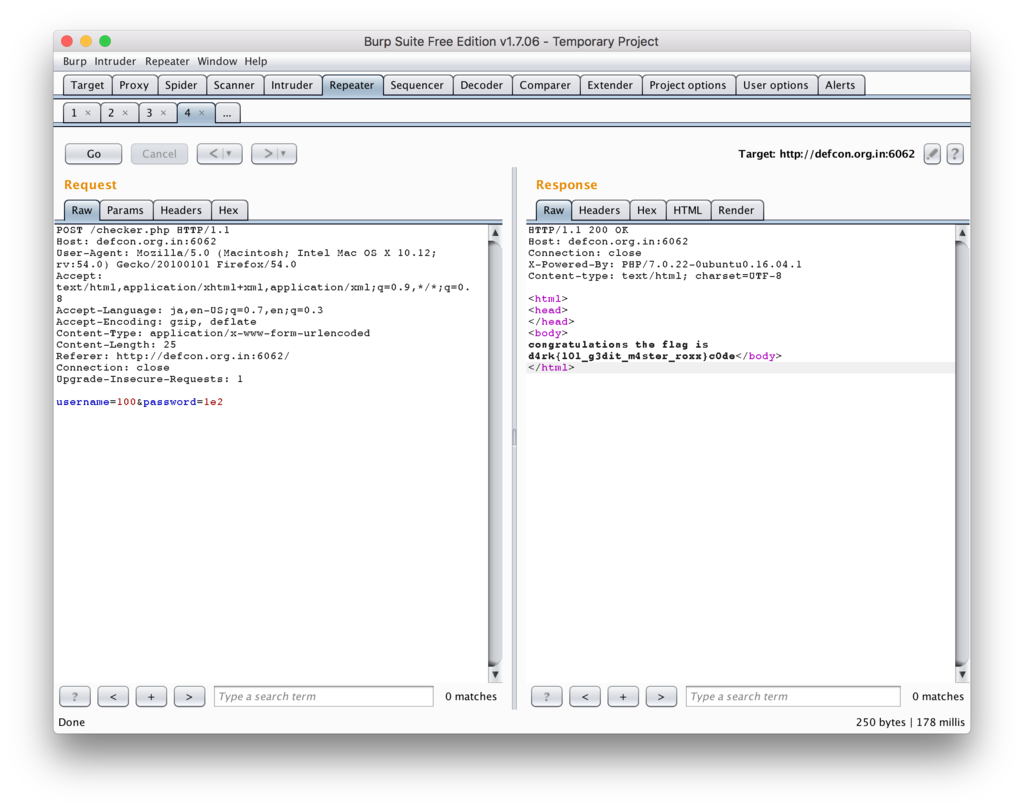Click the flag text d4rk{101_g3dit_m4ster_roxx}c0de
The image size is (1024, 810).
tap(632, 356)
